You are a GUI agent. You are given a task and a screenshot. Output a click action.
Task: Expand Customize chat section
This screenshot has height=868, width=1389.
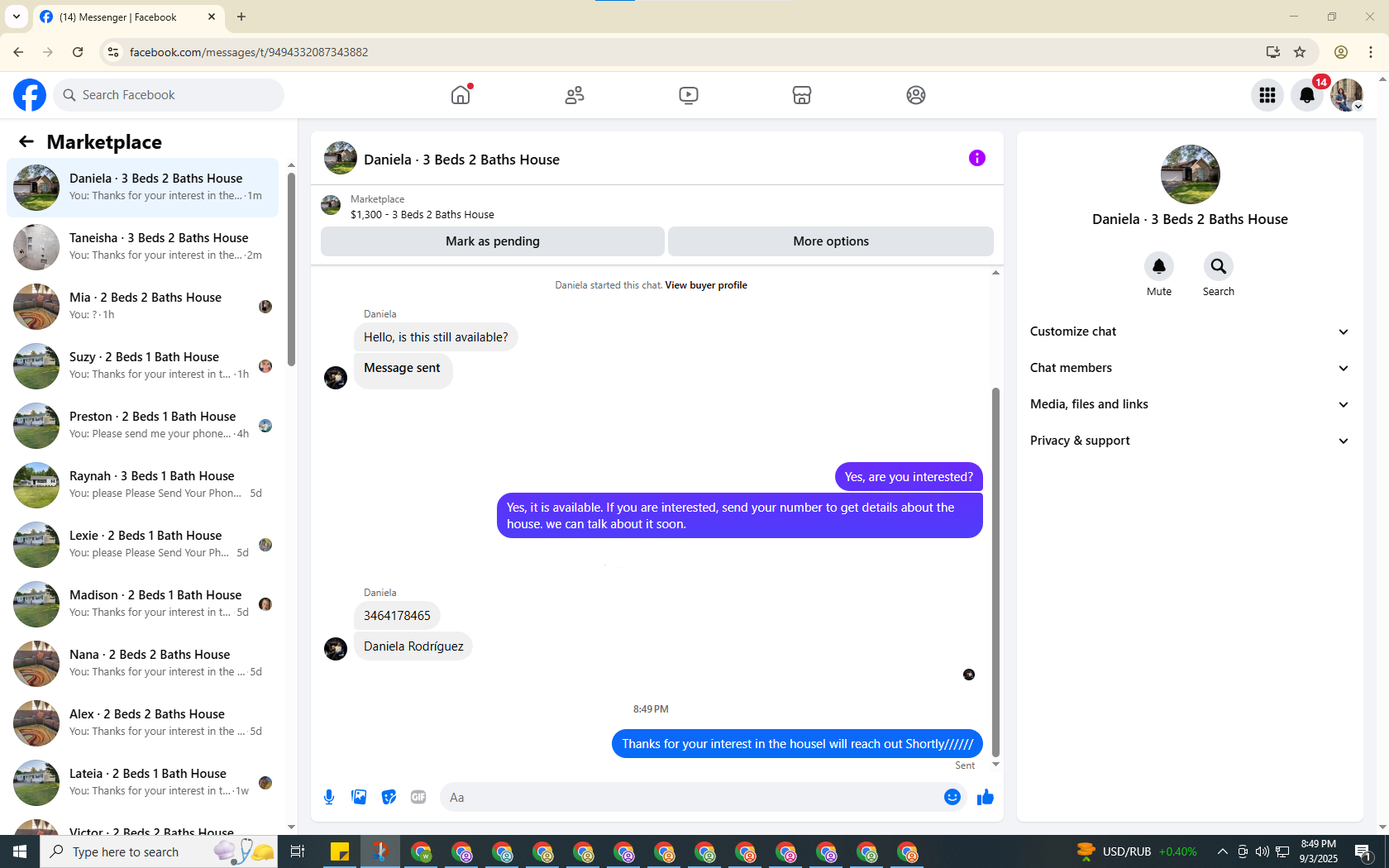pyautogui.click(x=1190, y=331)
